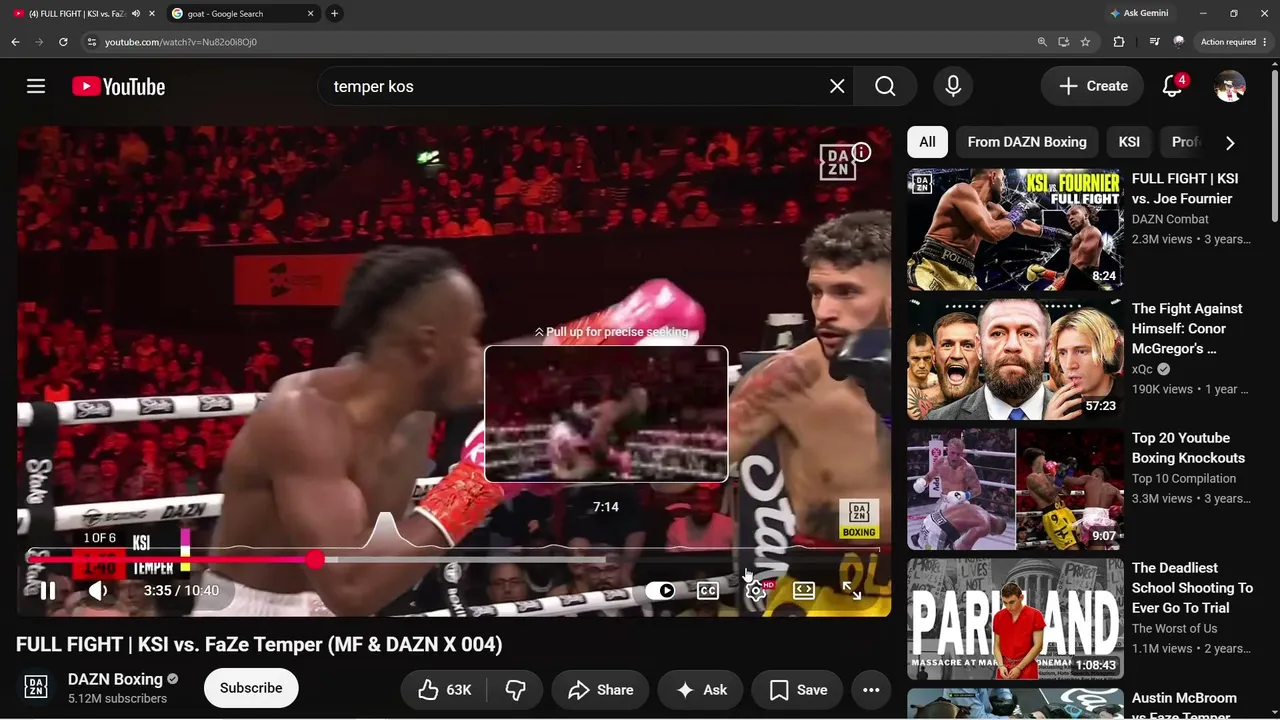1280x720 pixels.
Task: Close the goat Google Search tab
Action: click(310, 14)
